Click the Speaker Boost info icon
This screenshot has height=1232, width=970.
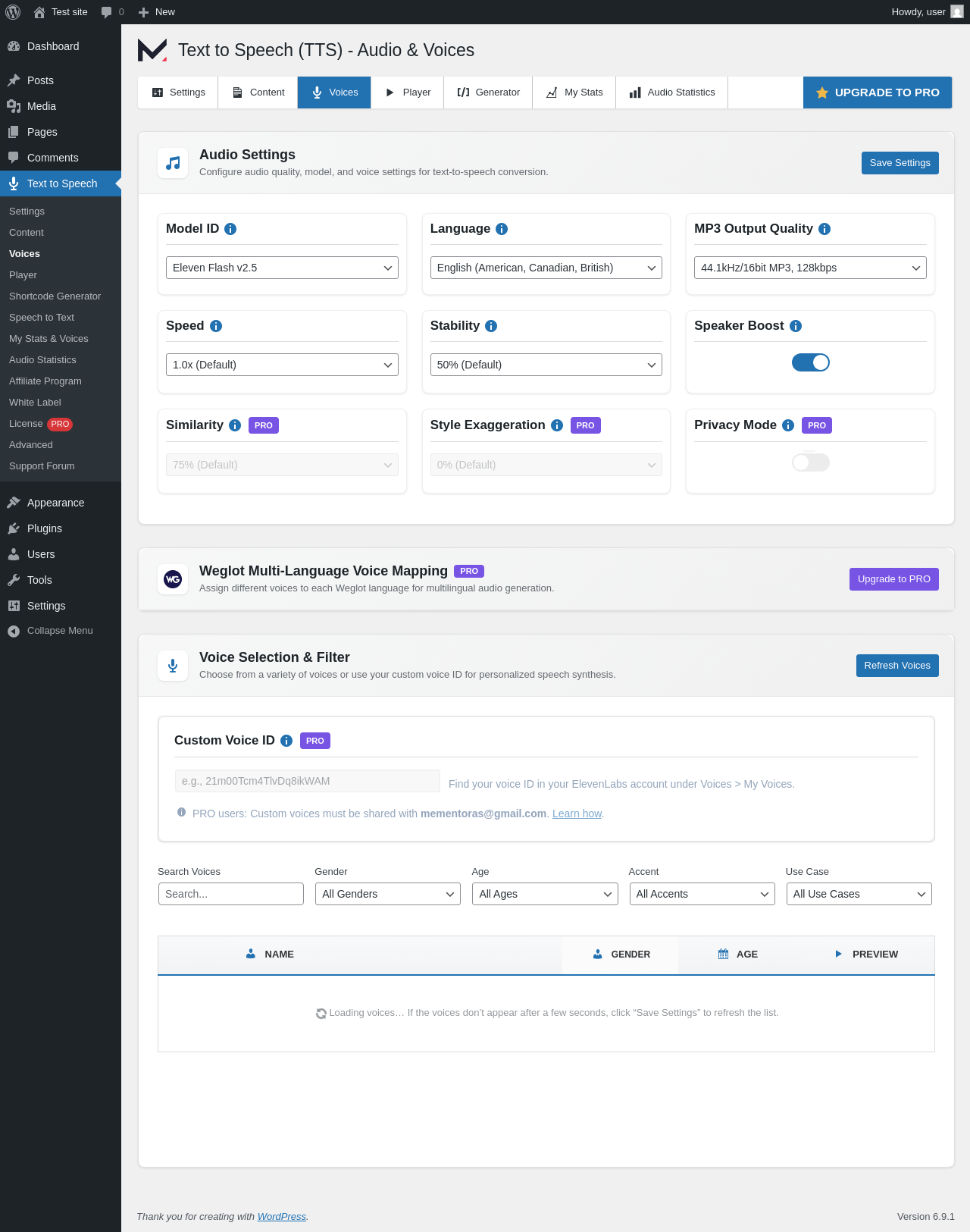pyautogui.click(x=796, y=326)
